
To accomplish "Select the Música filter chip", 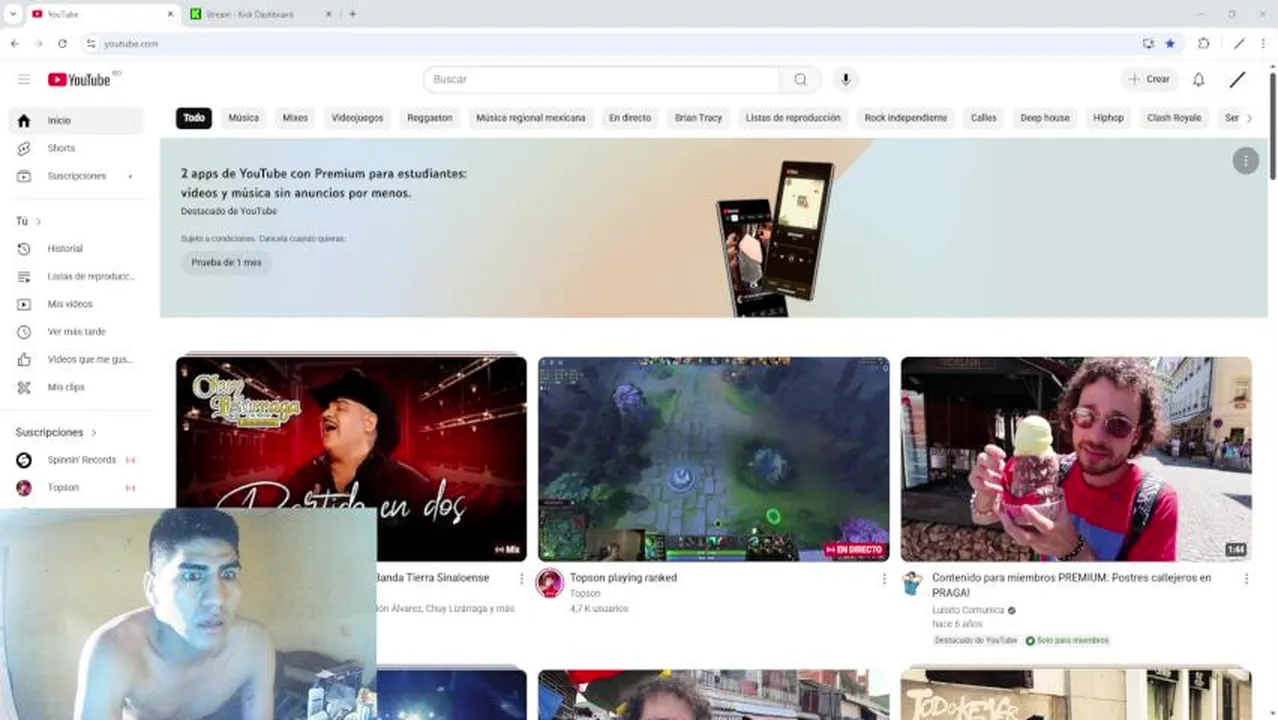I will [243, 118].
